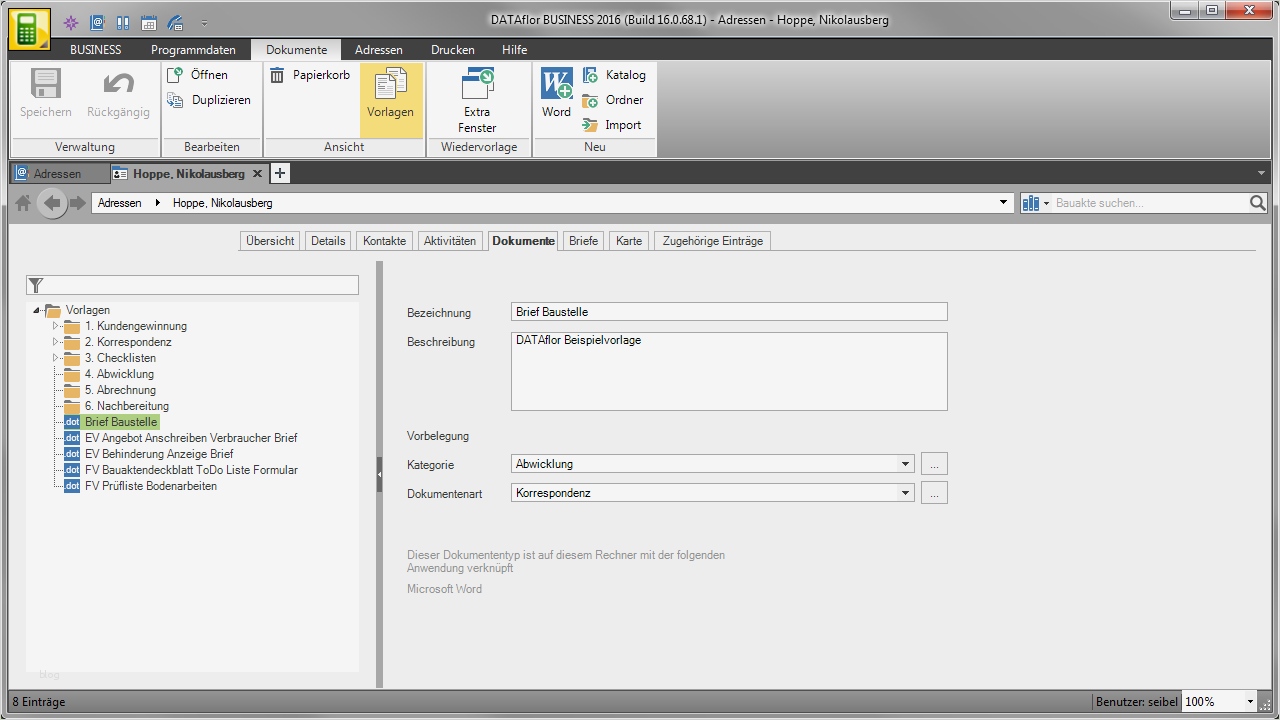Screen dimensions: 1280x720
Task: Open the Kategorie dropdown
Action: point(904,464)
